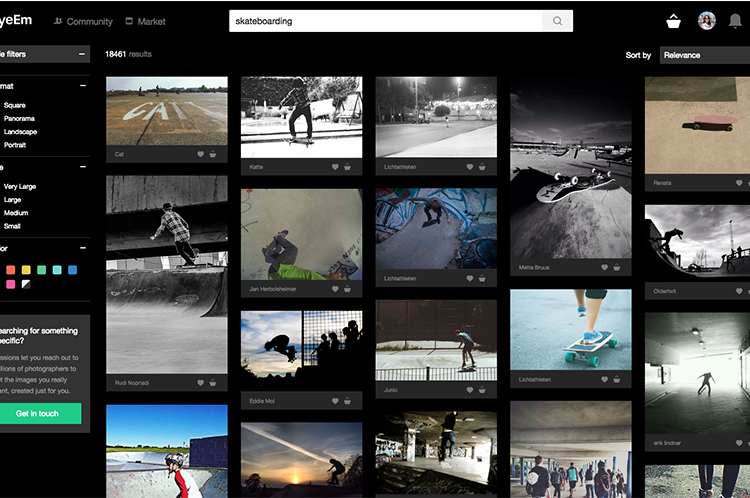This screenshot has width=750, height=498.
Task: Add the Cat photo to basket
Action: pyautogui.click(x=213, y=154)
